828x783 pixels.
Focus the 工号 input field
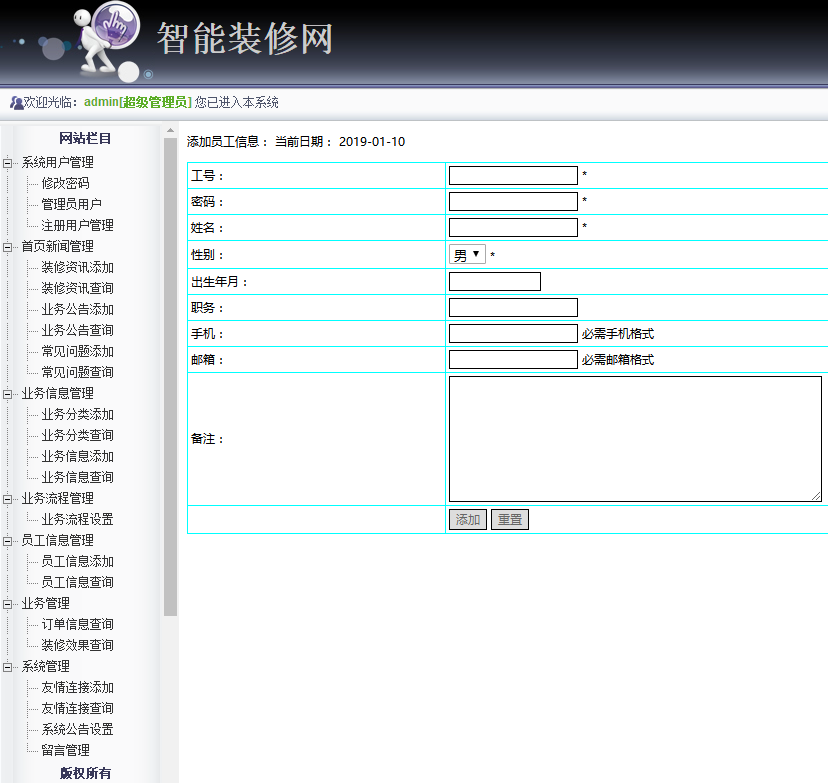point(513,175)
